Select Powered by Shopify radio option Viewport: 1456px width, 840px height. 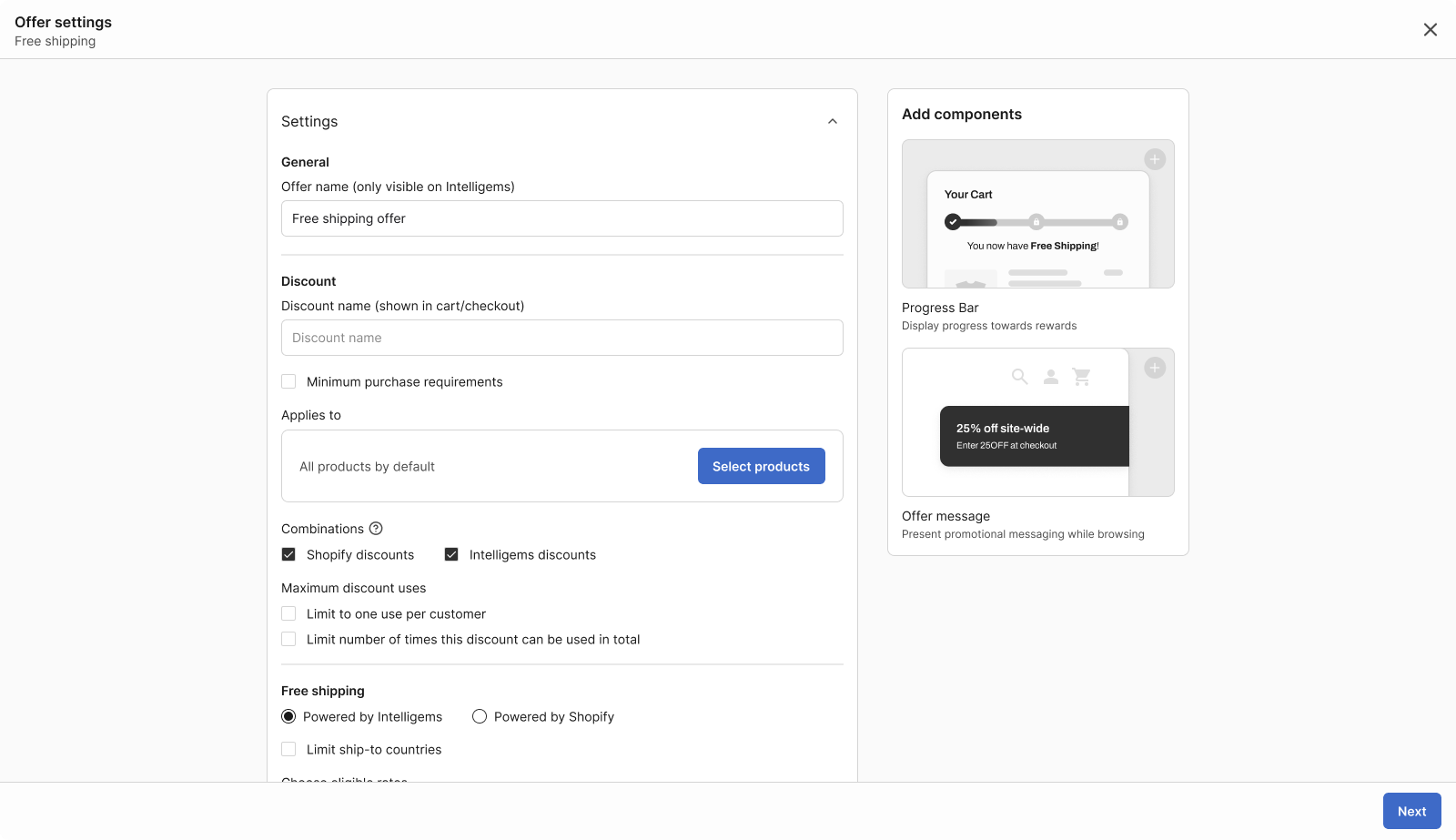[480, 717]
